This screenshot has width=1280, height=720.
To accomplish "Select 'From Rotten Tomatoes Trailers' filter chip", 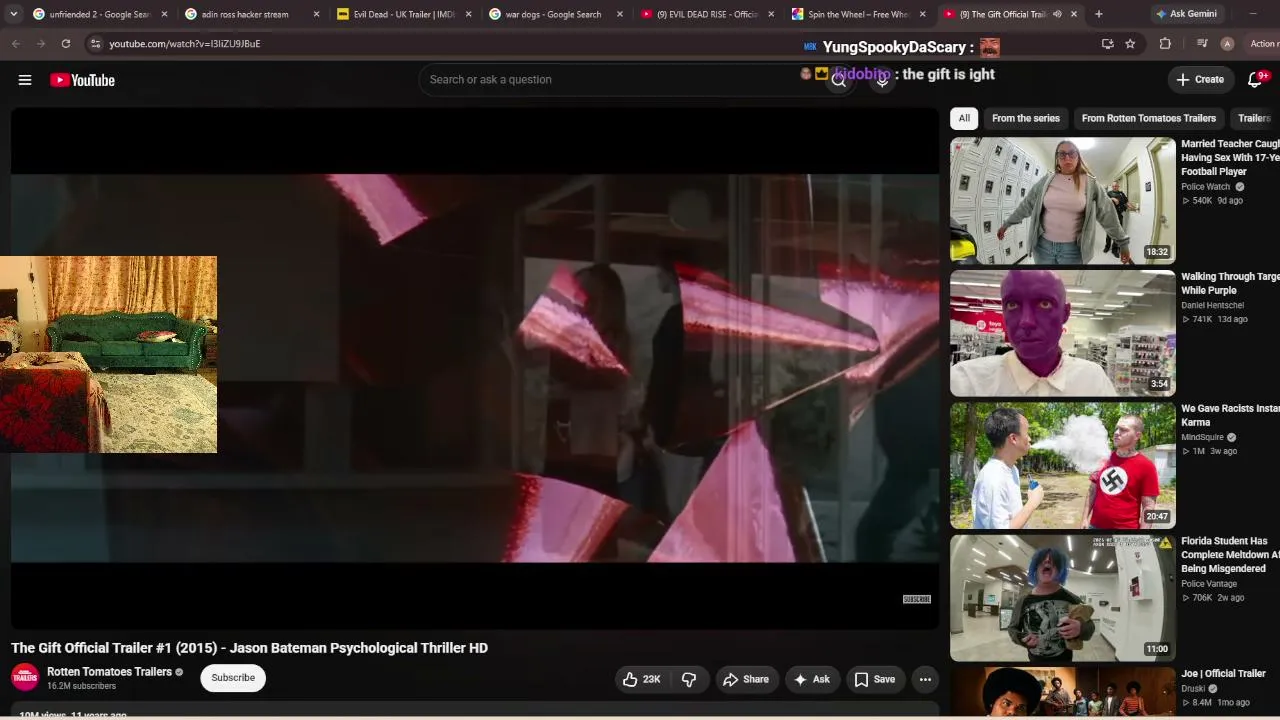I will tap(1149, 118).
